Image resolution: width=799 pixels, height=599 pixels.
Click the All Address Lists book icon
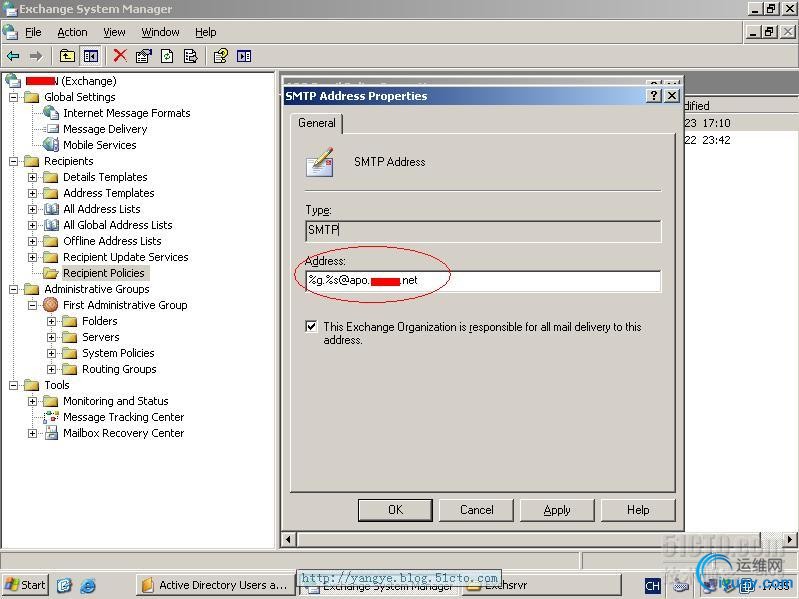click(x=51, y=209)
